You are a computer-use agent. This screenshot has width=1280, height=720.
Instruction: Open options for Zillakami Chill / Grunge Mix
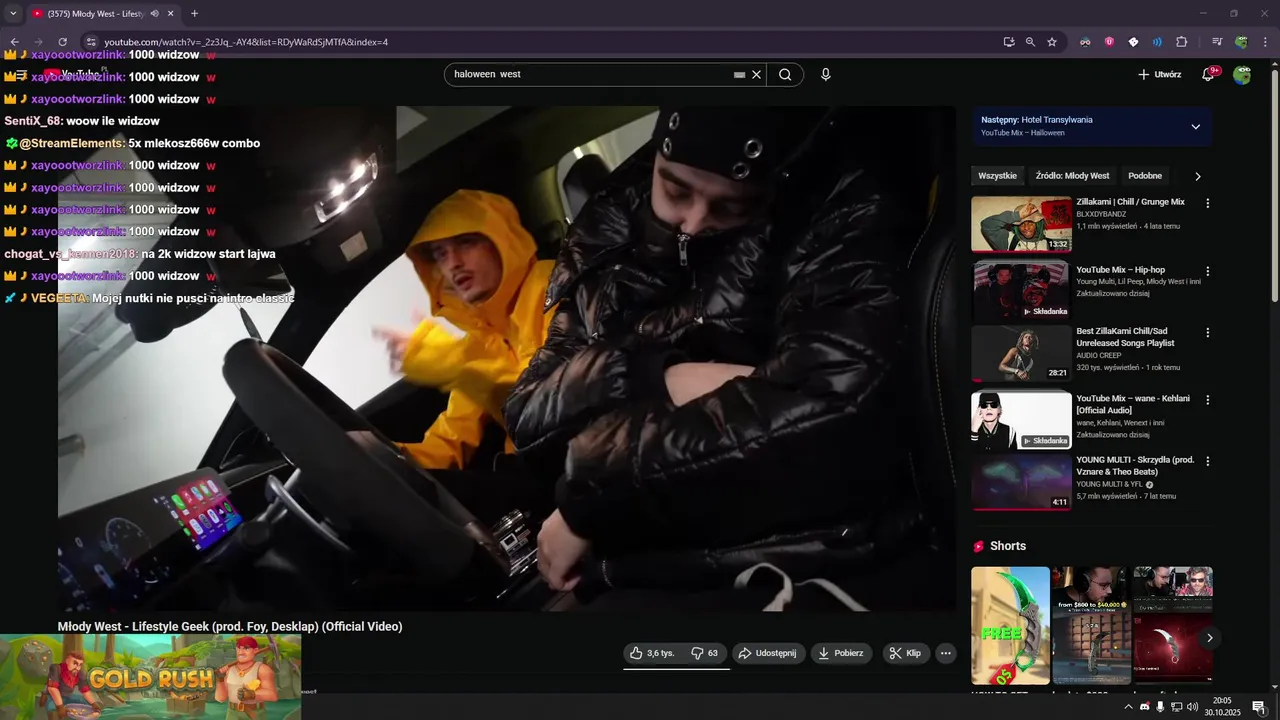click(1207, 203)
